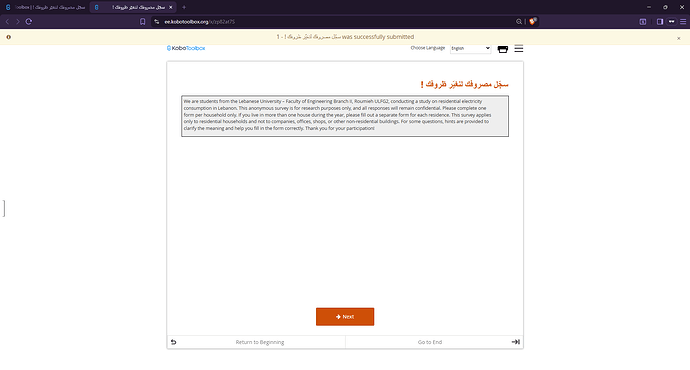The height and width of the screenshot is (370, 690).
Task: Click the zoom magnifier icon in address bar
Action: click(519, 22)
